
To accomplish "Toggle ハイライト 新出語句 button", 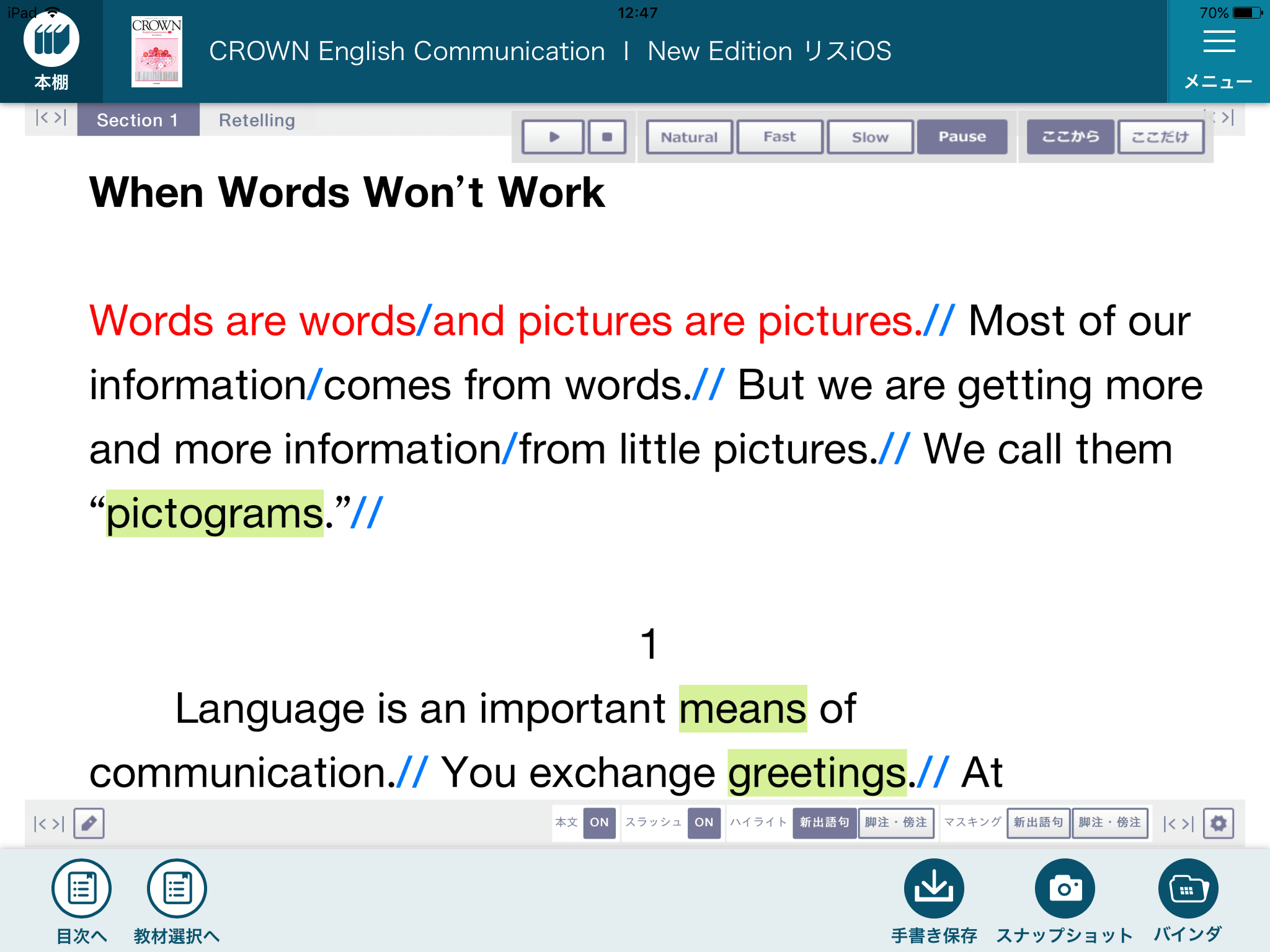I will pos(824,822).
